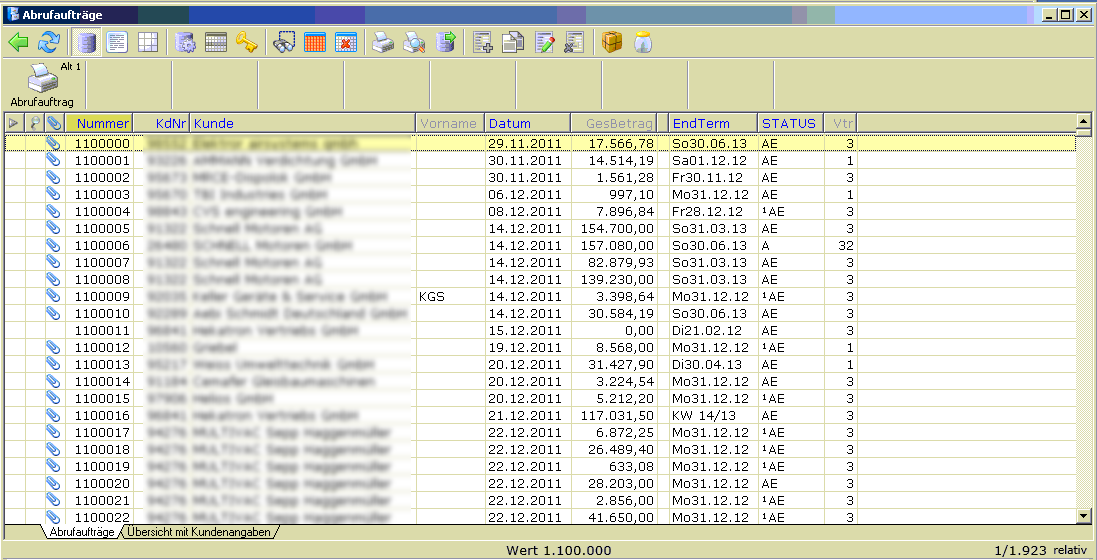Click the print preview magnifier icon

pos(414,42)
